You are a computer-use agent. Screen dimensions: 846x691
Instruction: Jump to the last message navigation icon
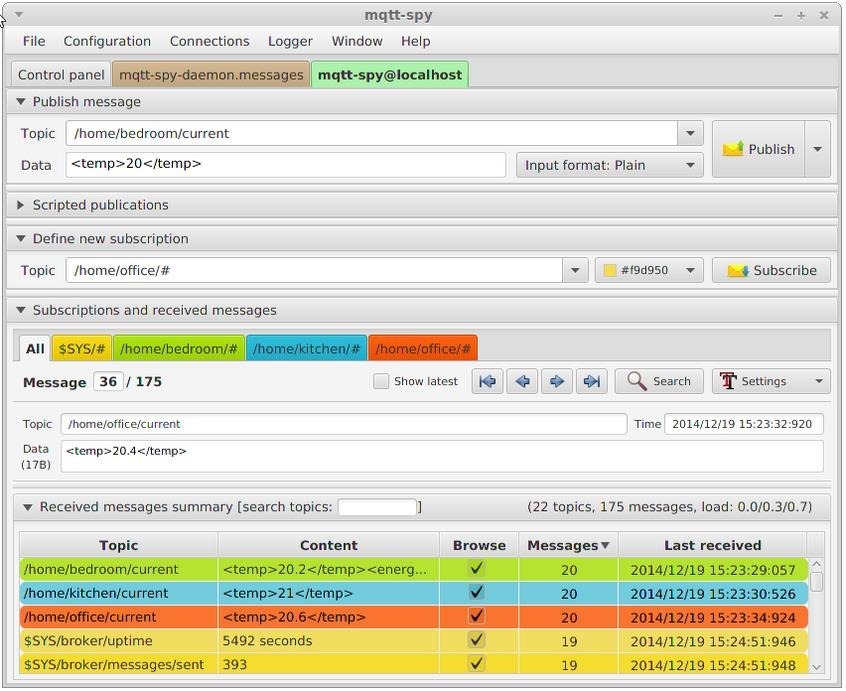coord(592,381)
